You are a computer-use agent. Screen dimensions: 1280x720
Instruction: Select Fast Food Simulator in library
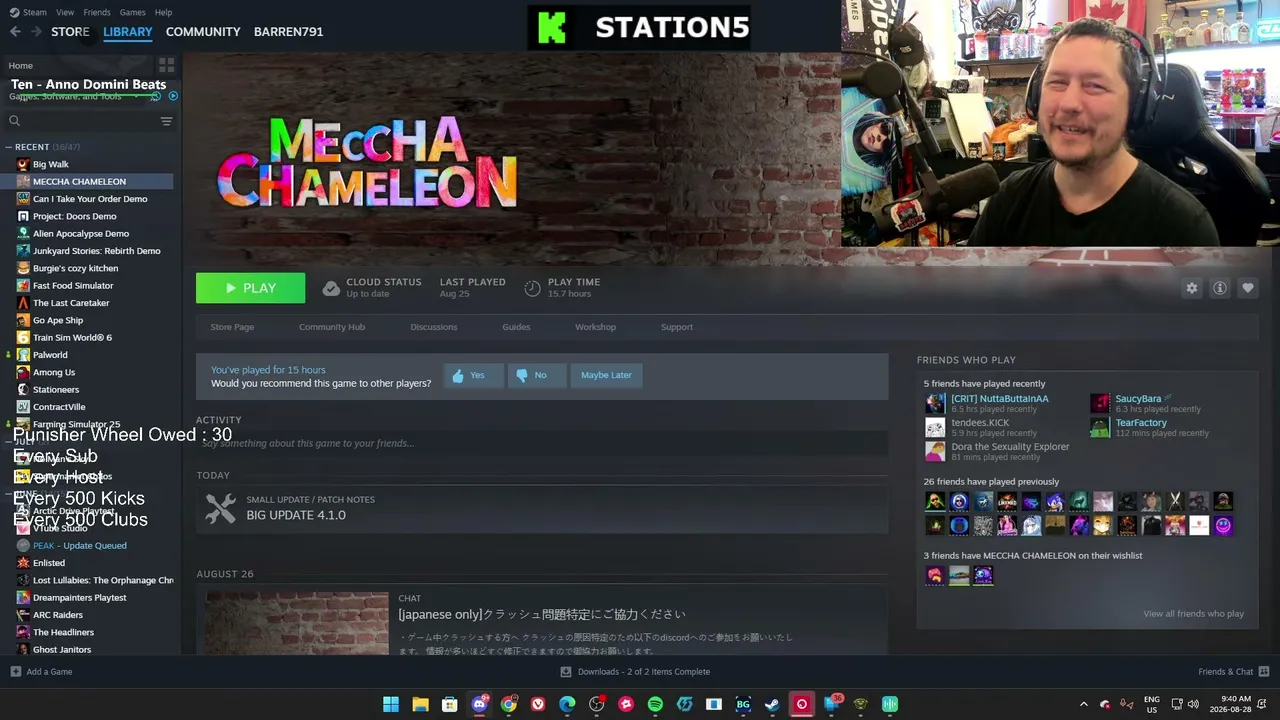tap(73, 285)
